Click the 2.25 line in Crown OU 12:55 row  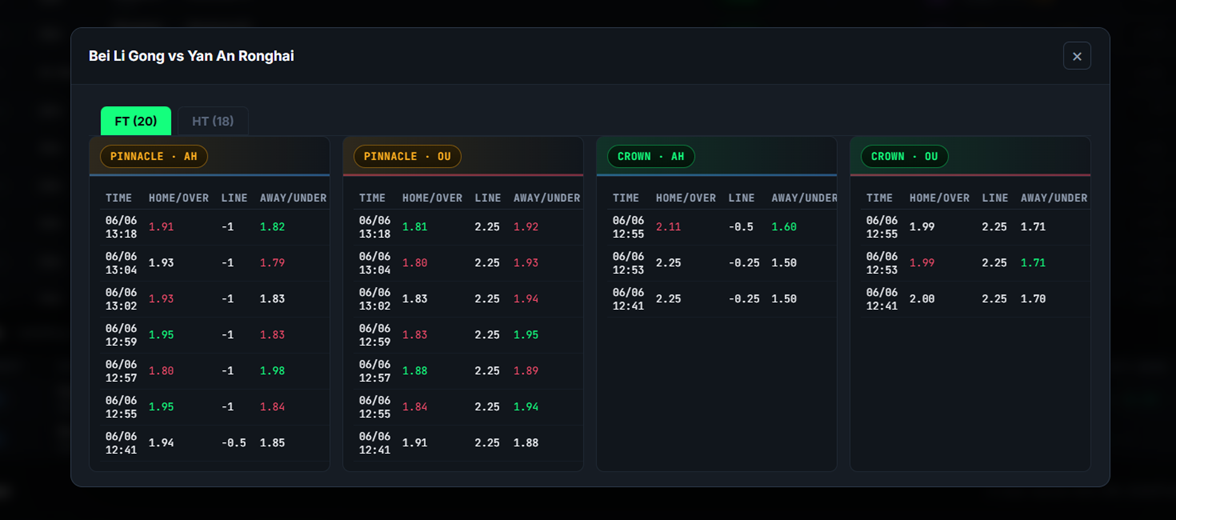995,227
